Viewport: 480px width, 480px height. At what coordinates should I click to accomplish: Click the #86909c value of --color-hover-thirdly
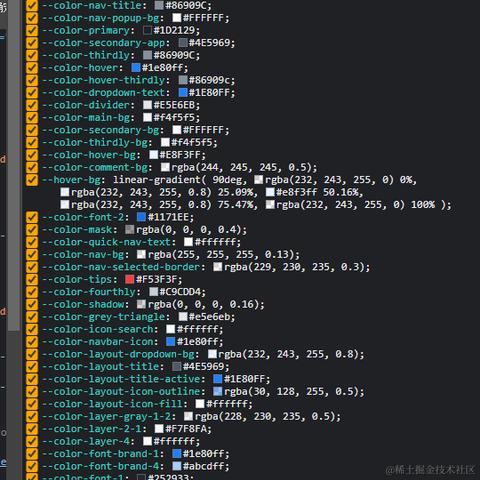[x=209, y=80]
